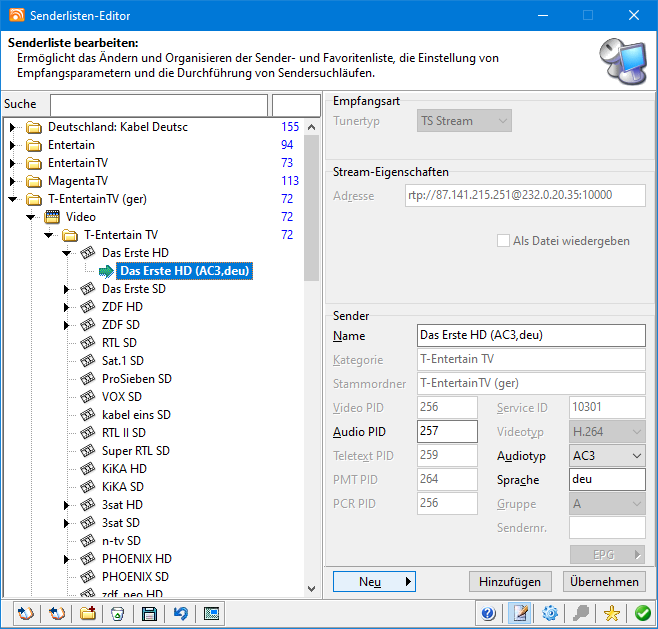Click the blue undo arrow icon
Screen dimensions: 658x629
(180, 613)
